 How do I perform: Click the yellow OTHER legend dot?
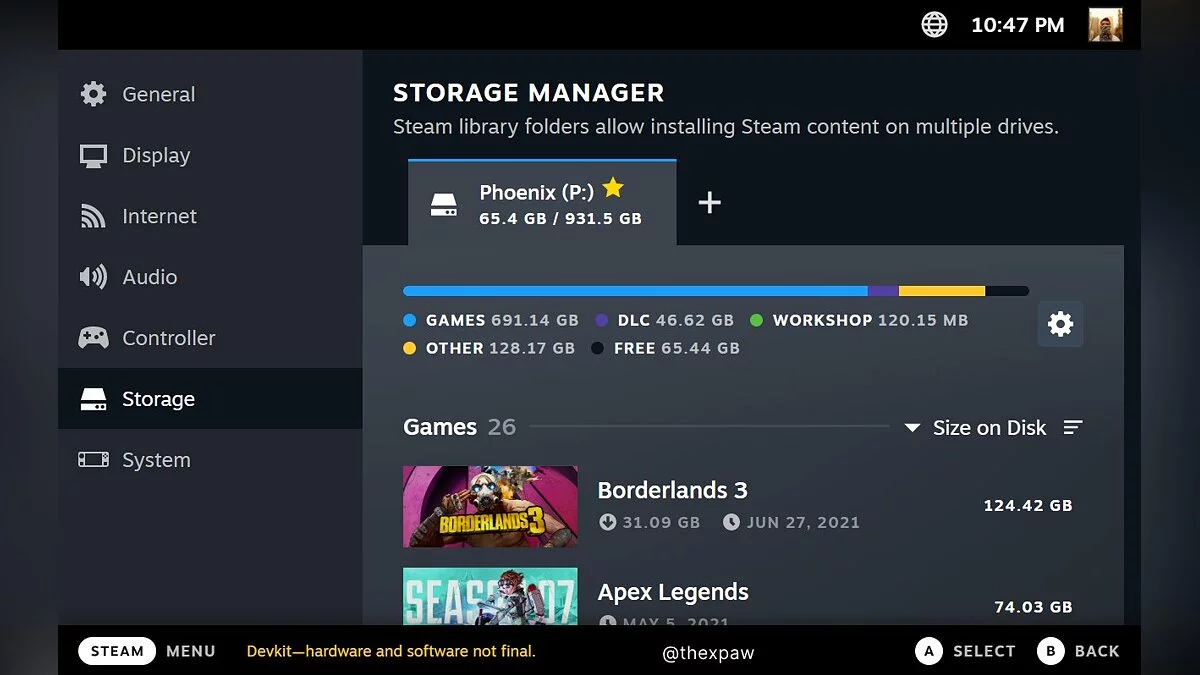coord(409,349)
